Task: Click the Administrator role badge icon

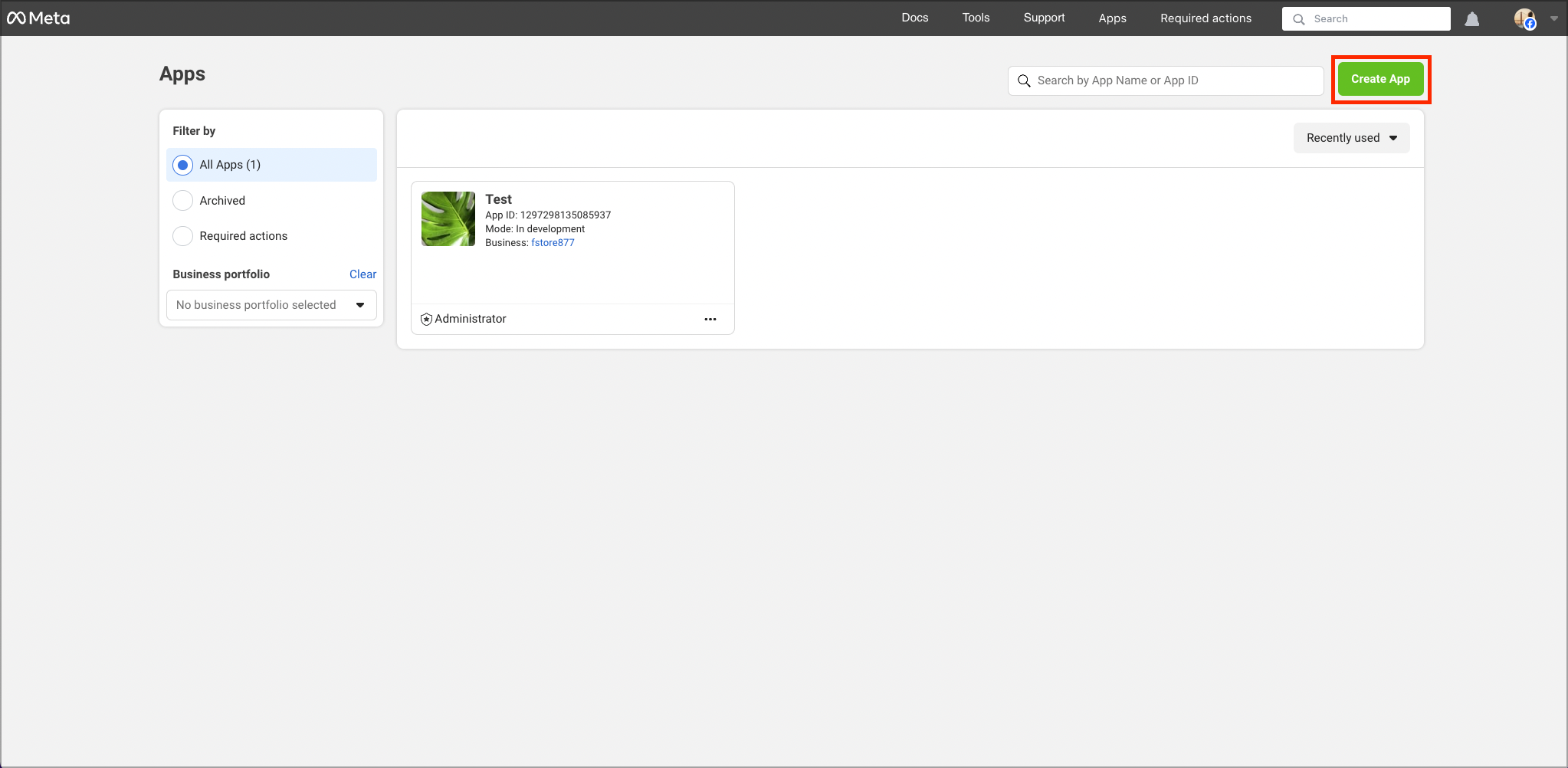Action: click(x=427, y=319)
